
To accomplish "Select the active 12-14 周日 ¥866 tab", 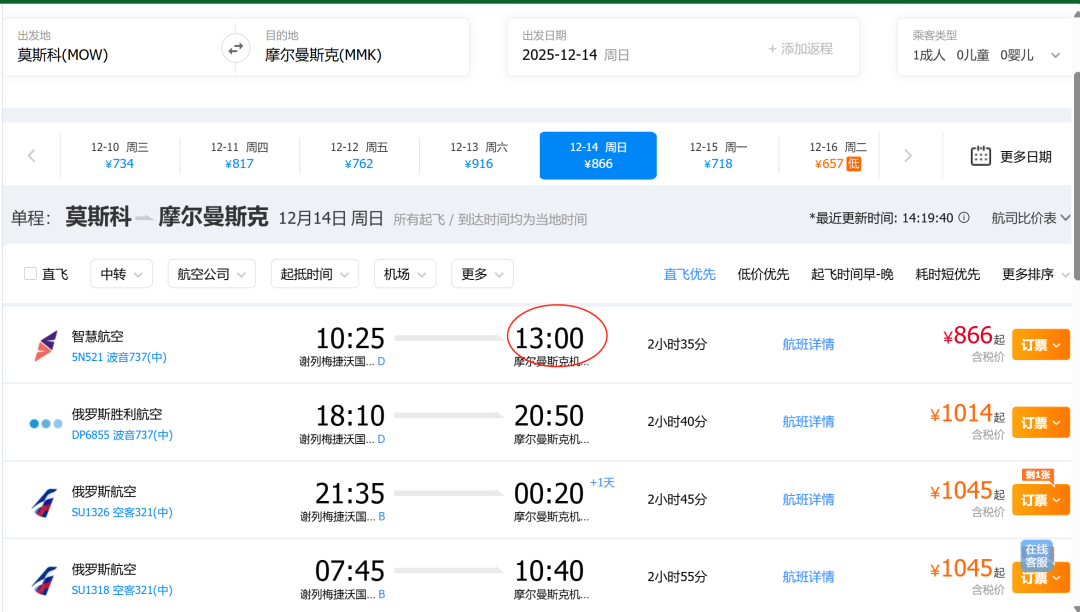I will (x=598, y=156).
